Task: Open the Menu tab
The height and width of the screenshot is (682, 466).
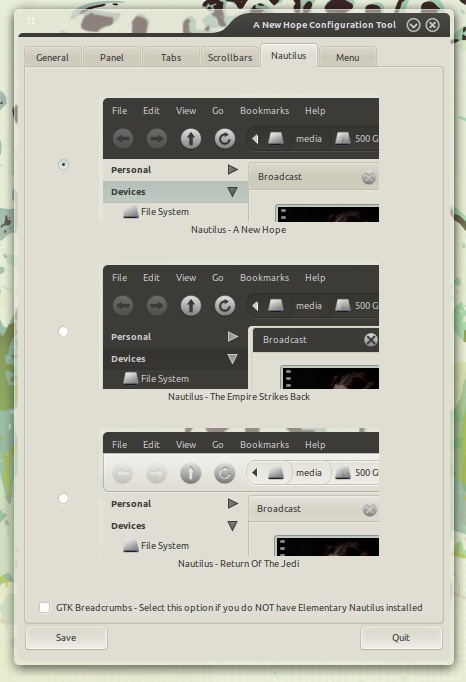Action: pyautogui.click(x=348, y=57)
